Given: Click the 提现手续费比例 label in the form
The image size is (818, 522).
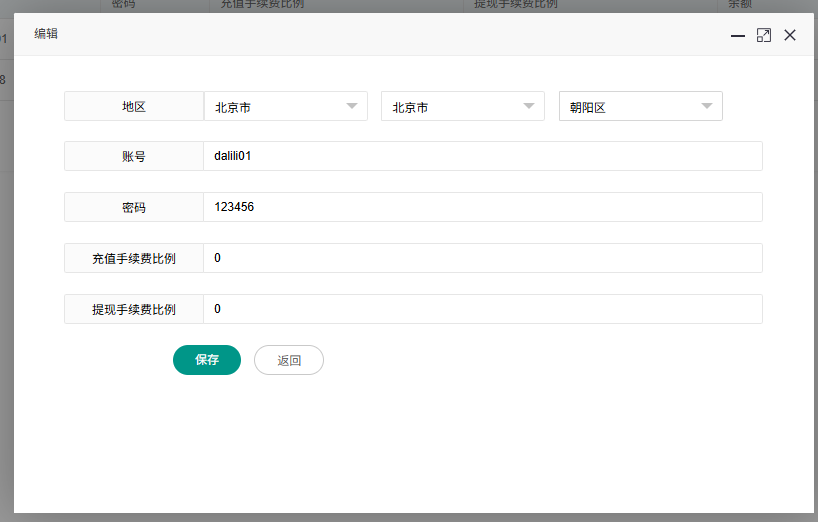Looking at the screenshot, I should 134,309.
